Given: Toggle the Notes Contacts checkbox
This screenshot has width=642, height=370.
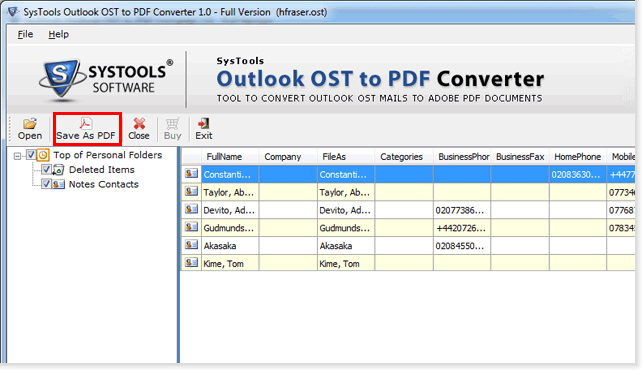Looking at the screenshot, I should point(46,184).
